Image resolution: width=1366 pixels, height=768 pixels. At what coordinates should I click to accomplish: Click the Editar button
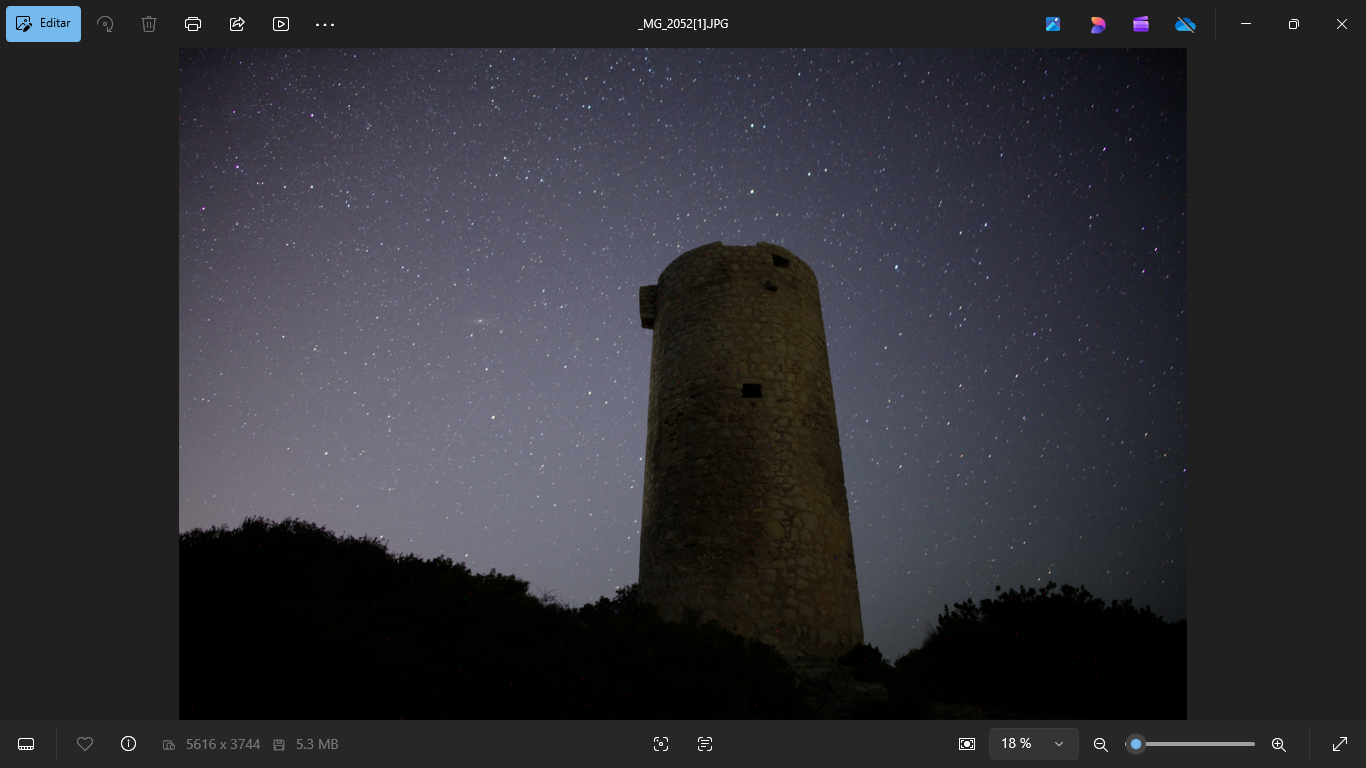(43, 24)
